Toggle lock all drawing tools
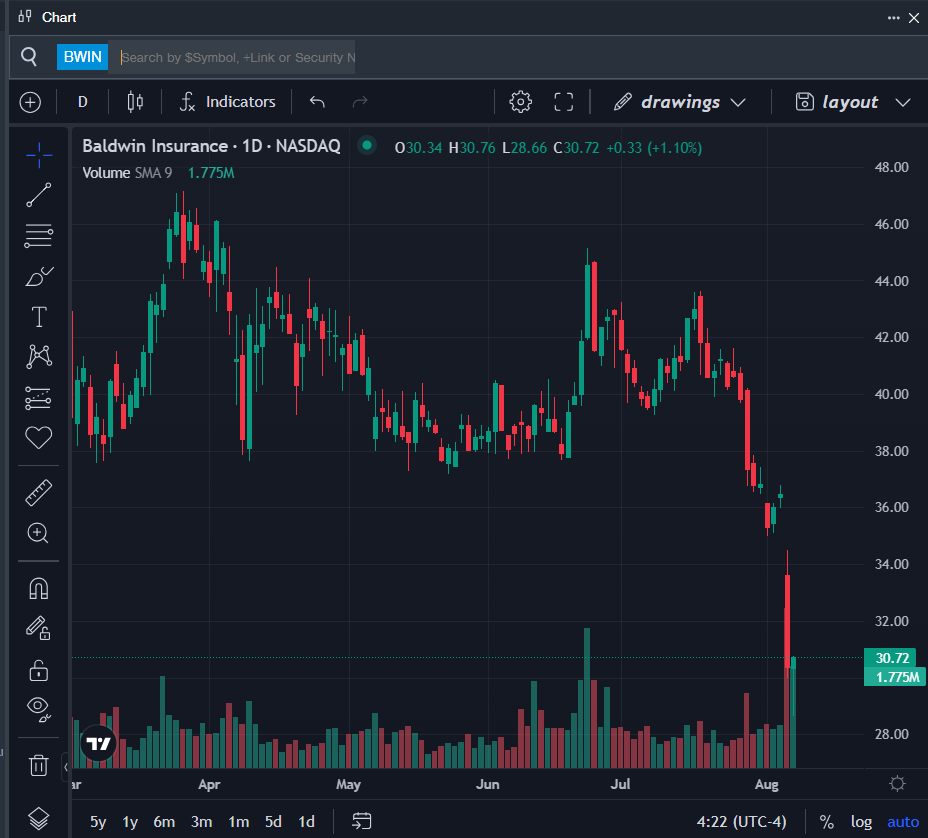The image size is (928, 838). point(39,670)
